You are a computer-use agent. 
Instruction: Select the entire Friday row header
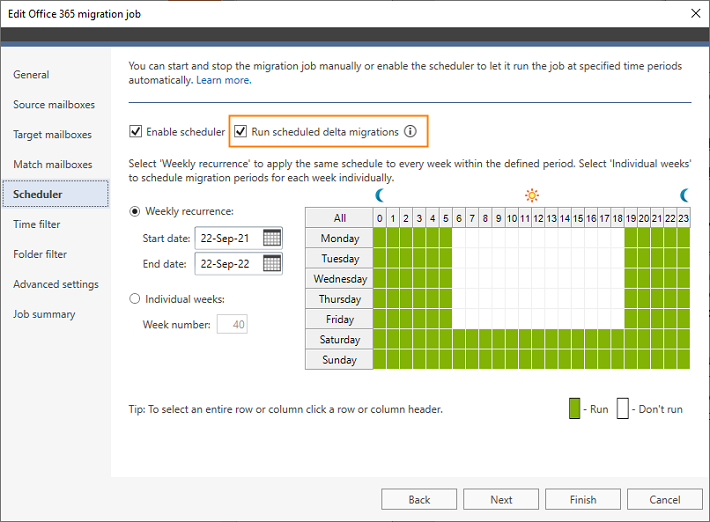(339, 319)
